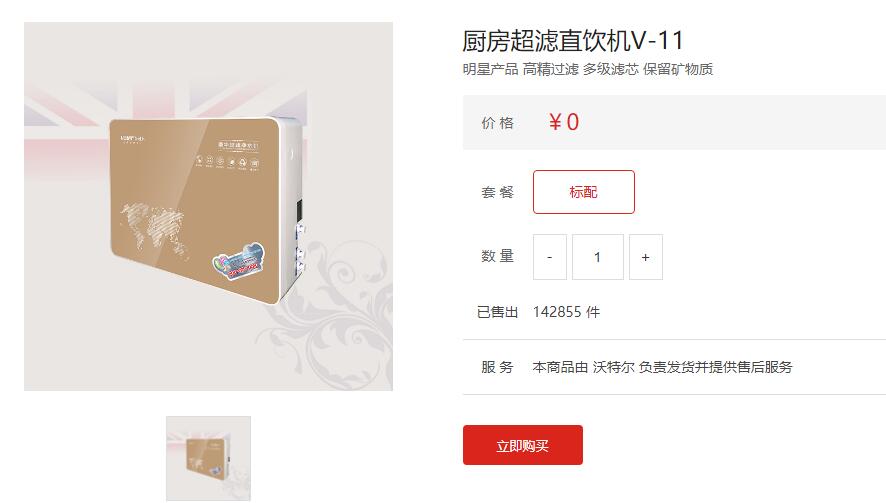This screenshot has width=886, height=503.
Task: Click the sold count 142855 件
Action: pyautogui.click(x=566, y=312)
